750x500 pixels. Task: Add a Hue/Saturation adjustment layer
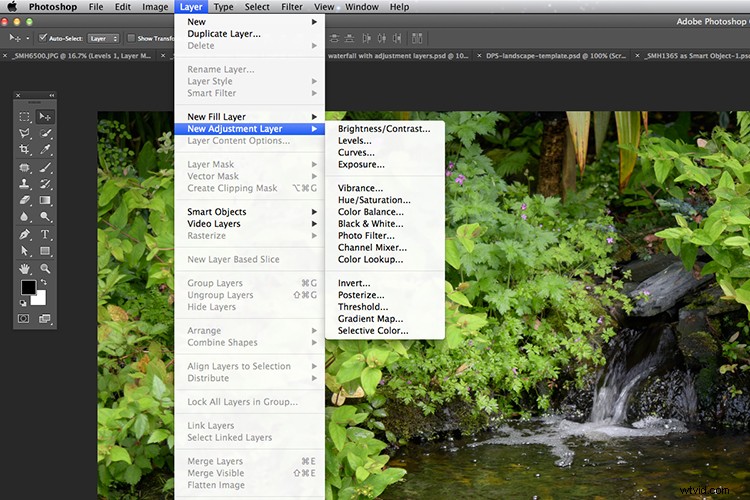click(x=385, y=200)
